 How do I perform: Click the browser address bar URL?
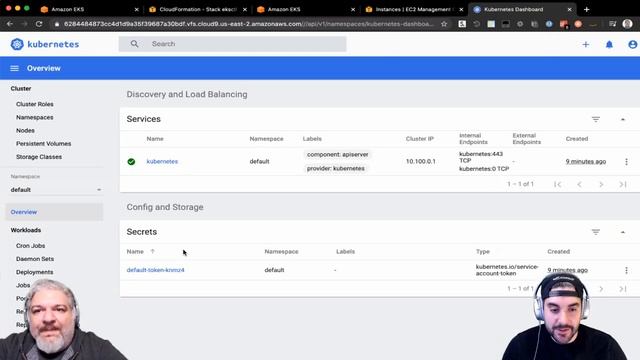(x=249, y=24)
